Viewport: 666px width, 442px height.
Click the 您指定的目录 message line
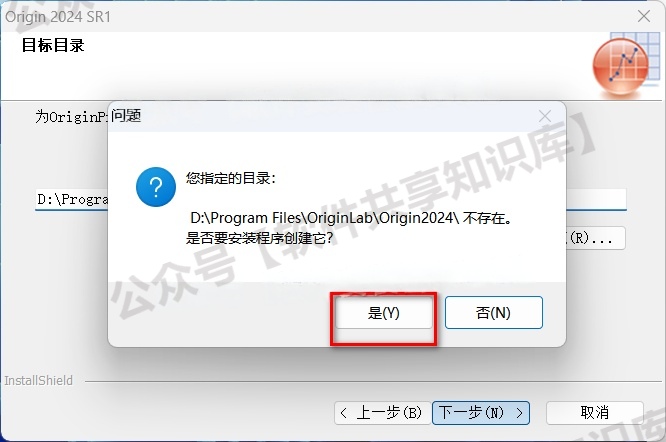coord(231,178)
